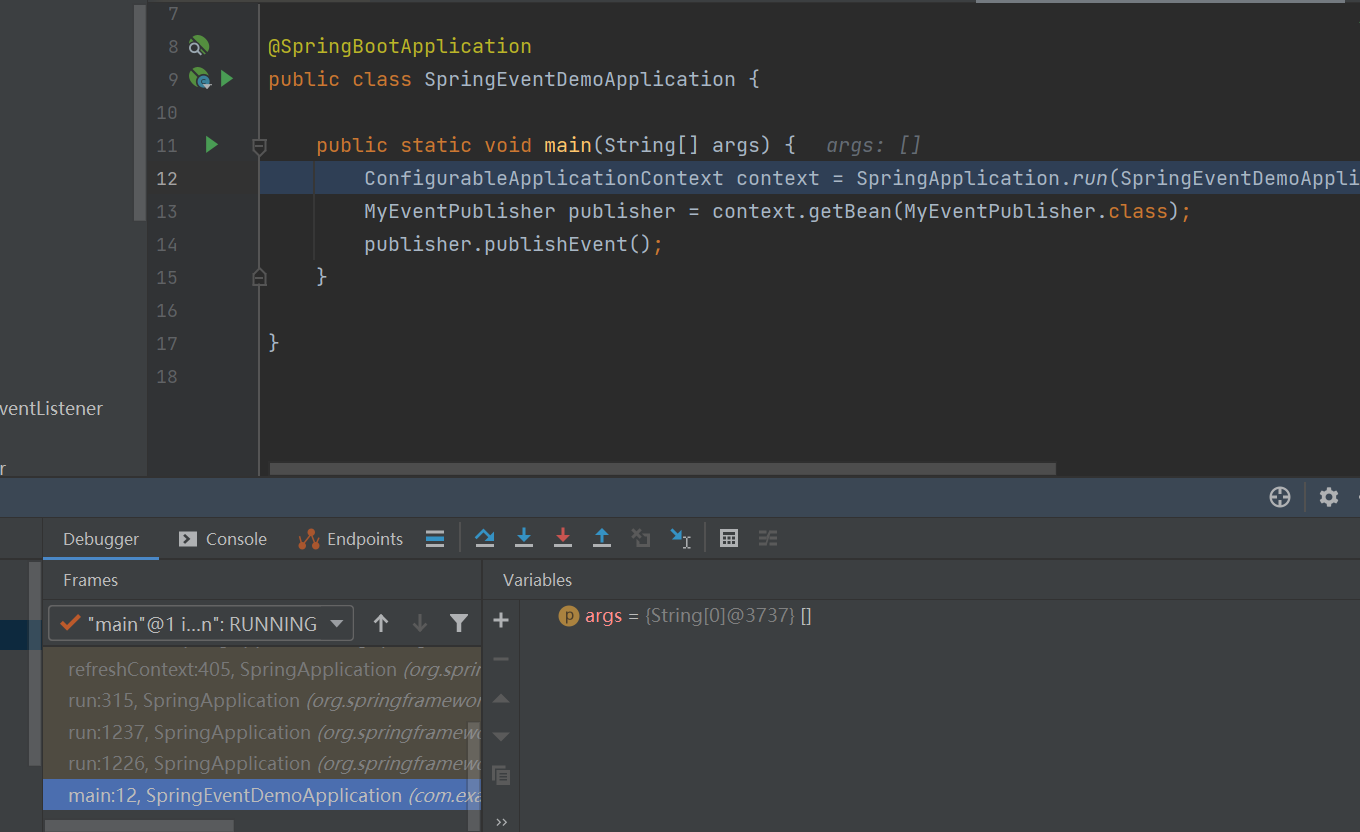Image resolution: width=1360 pixels, height=832 pixels.
Task: Select frame refreshContext:405, SpringApplication
Action: tap(262, 669)
